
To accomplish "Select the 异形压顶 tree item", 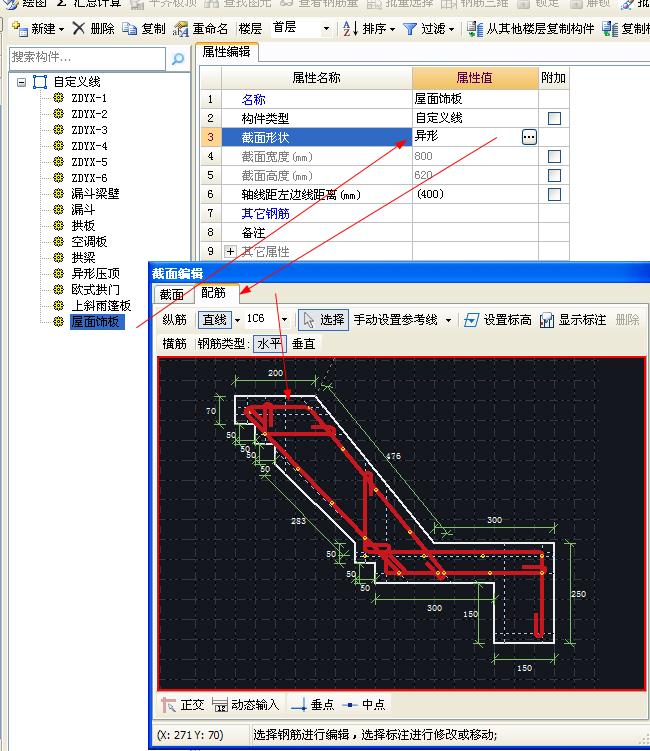I will 95,273.
